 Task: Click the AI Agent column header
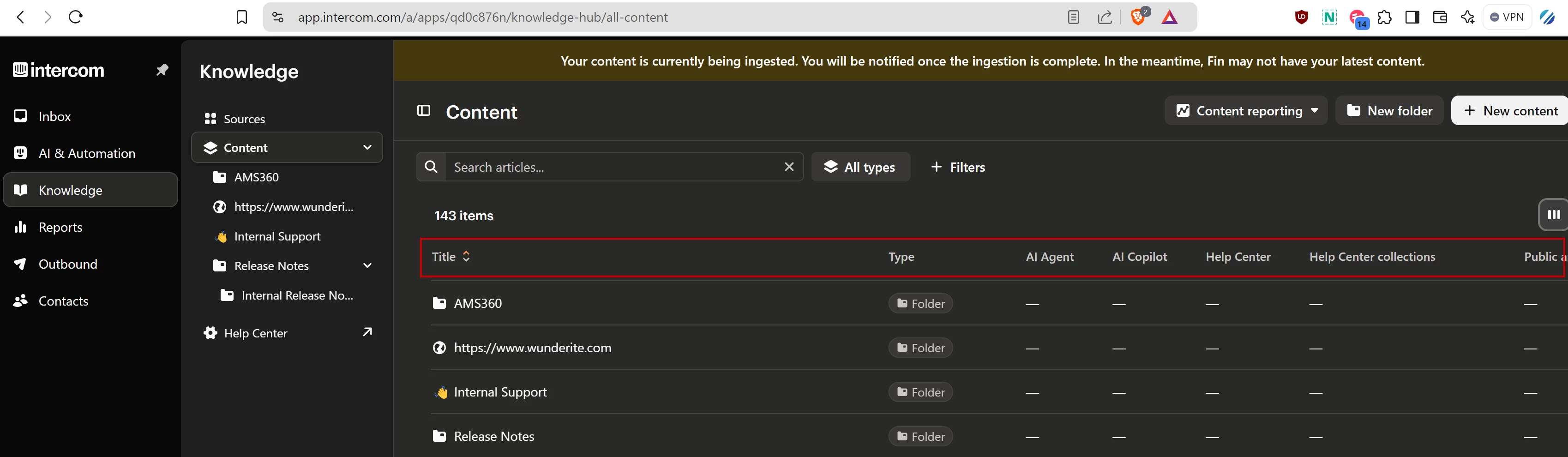1049,257
